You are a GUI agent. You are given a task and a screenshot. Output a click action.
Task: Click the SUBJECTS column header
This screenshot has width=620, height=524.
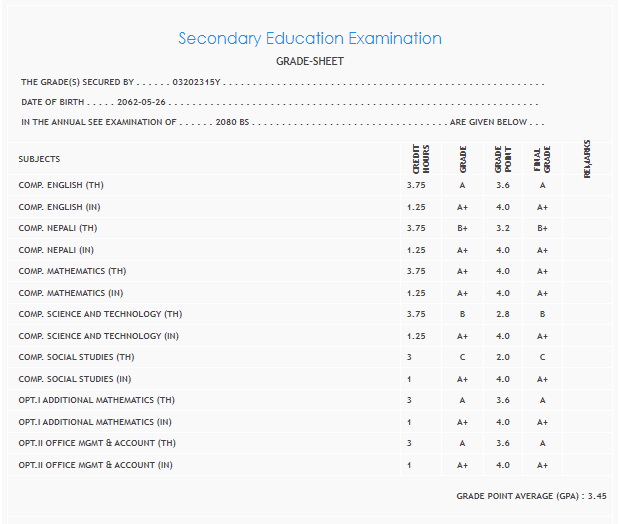pyautogui.click(x=39, y=159)
